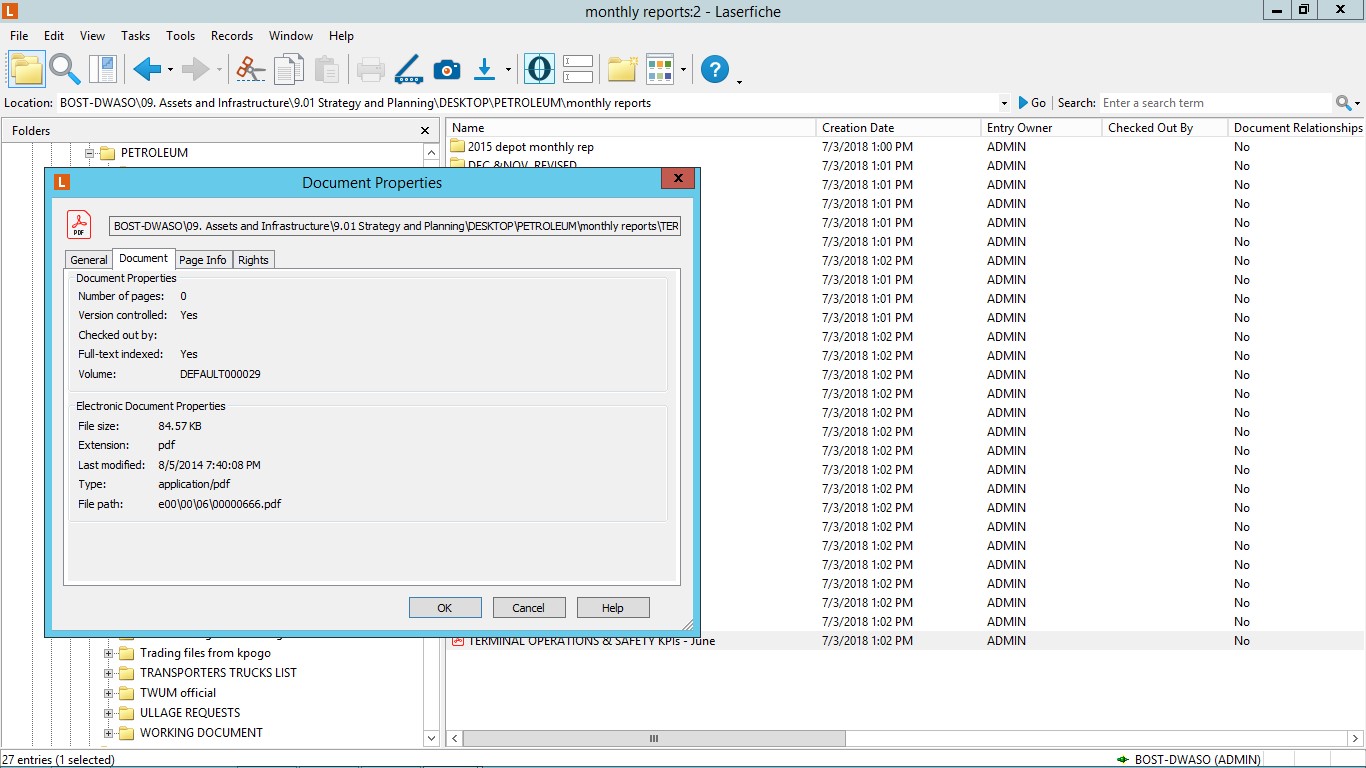This screenshot has height=768, width=1366.
Task: Open the Tools menu
Action: pyautogui.click(x=181, y=36)
